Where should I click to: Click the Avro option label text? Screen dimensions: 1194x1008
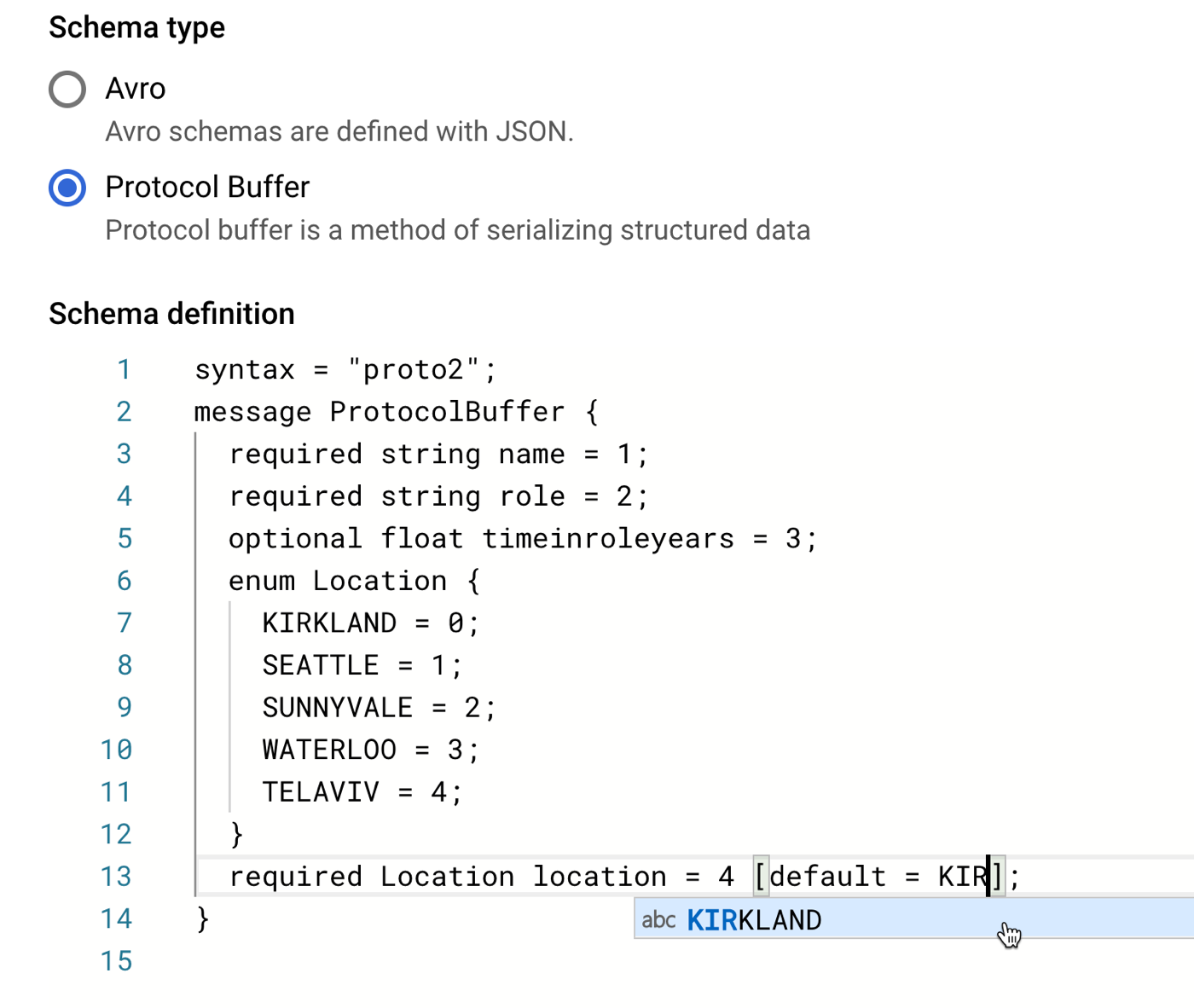135,89
